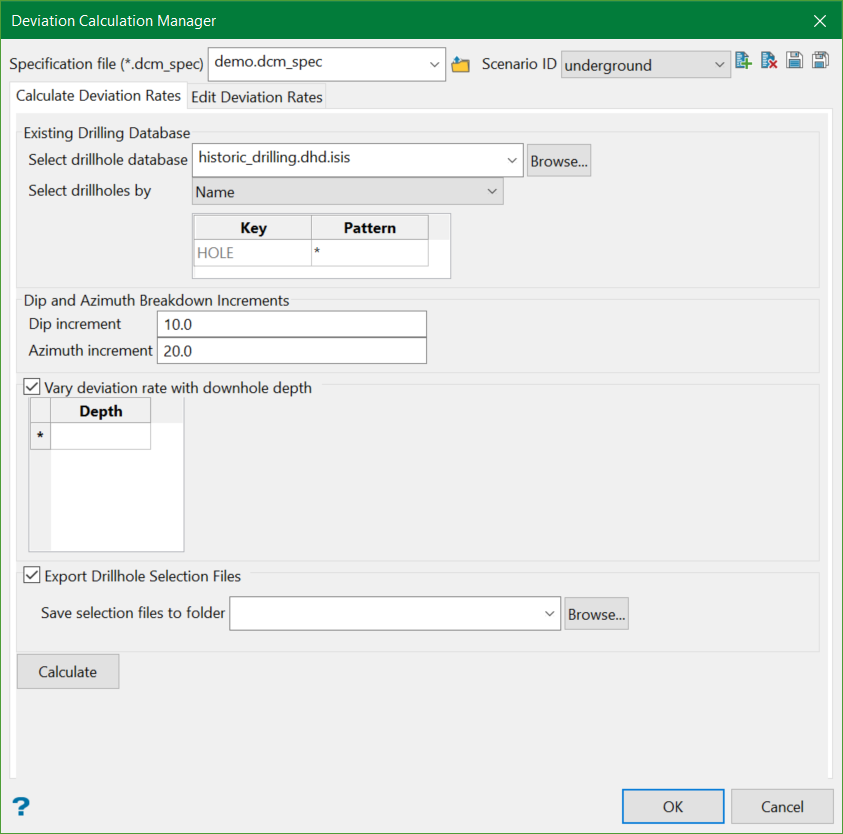Image resolution: width=843 pixels, height=834 pixels.
Task: Click the OK button
Action: coord(673,807)
